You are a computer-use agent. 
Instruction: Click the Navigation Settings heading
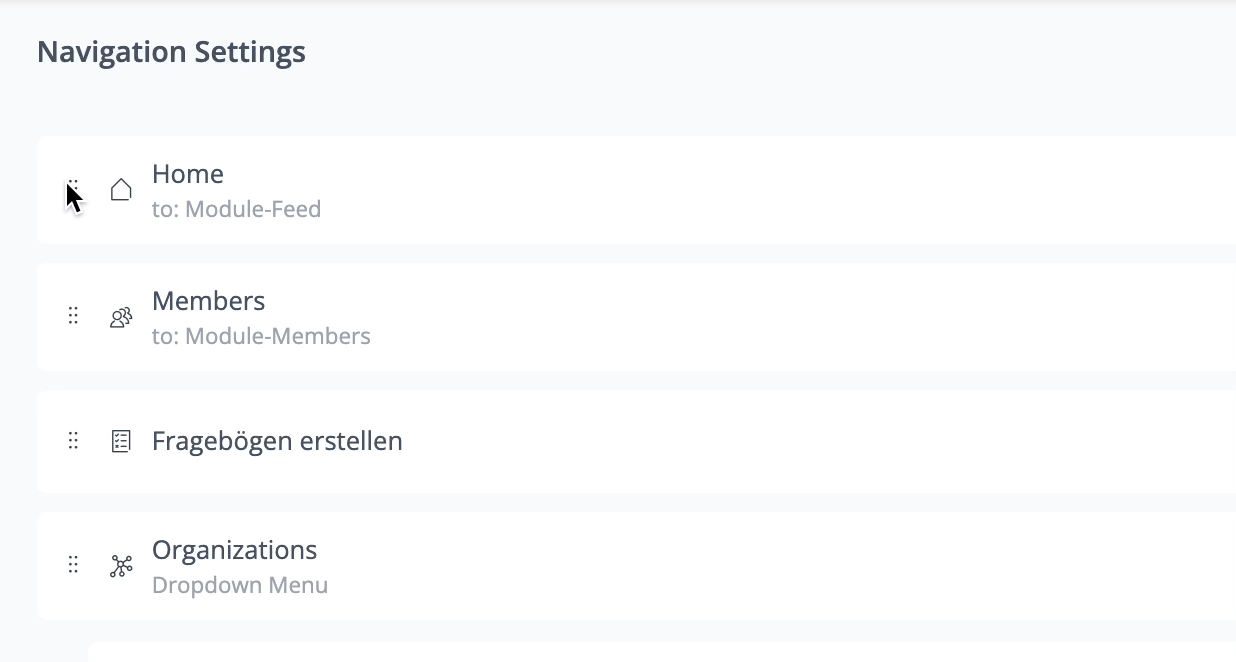[171, 52]
